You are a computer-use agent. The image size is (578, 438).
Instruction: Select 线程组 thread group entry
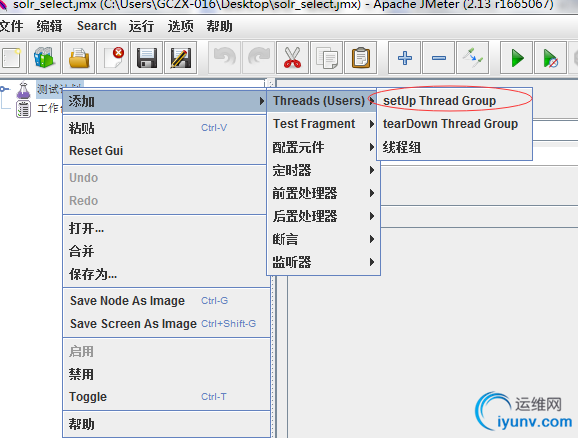[455, 147]
